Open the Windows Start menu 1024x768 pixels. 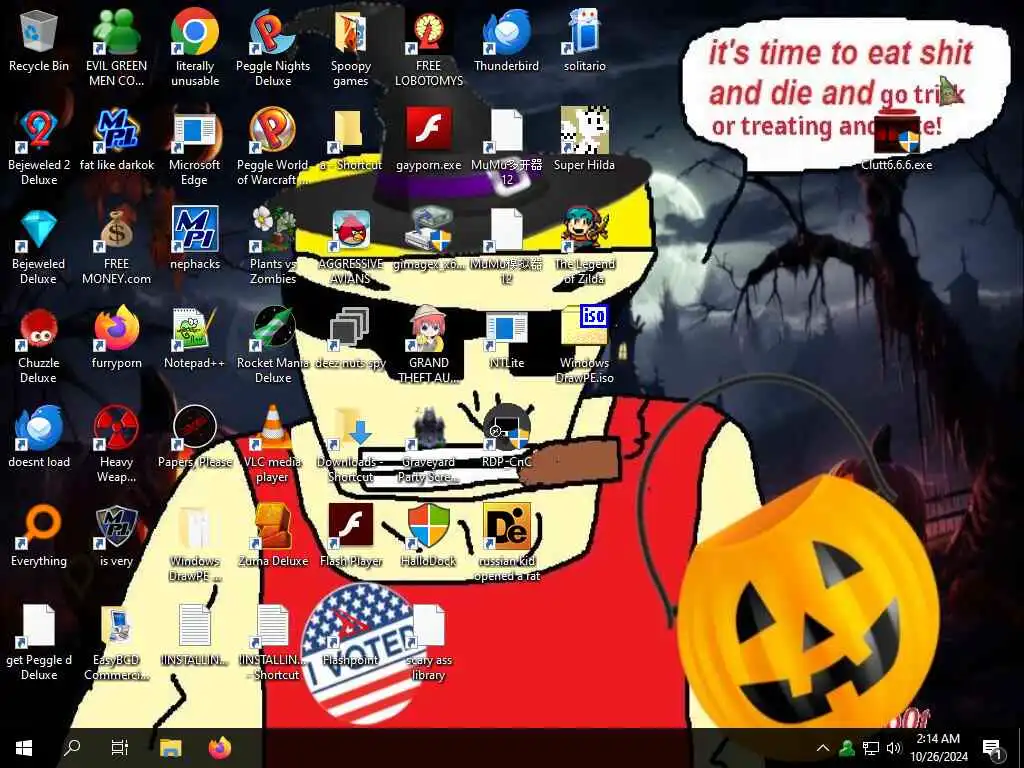pos(24,748)
